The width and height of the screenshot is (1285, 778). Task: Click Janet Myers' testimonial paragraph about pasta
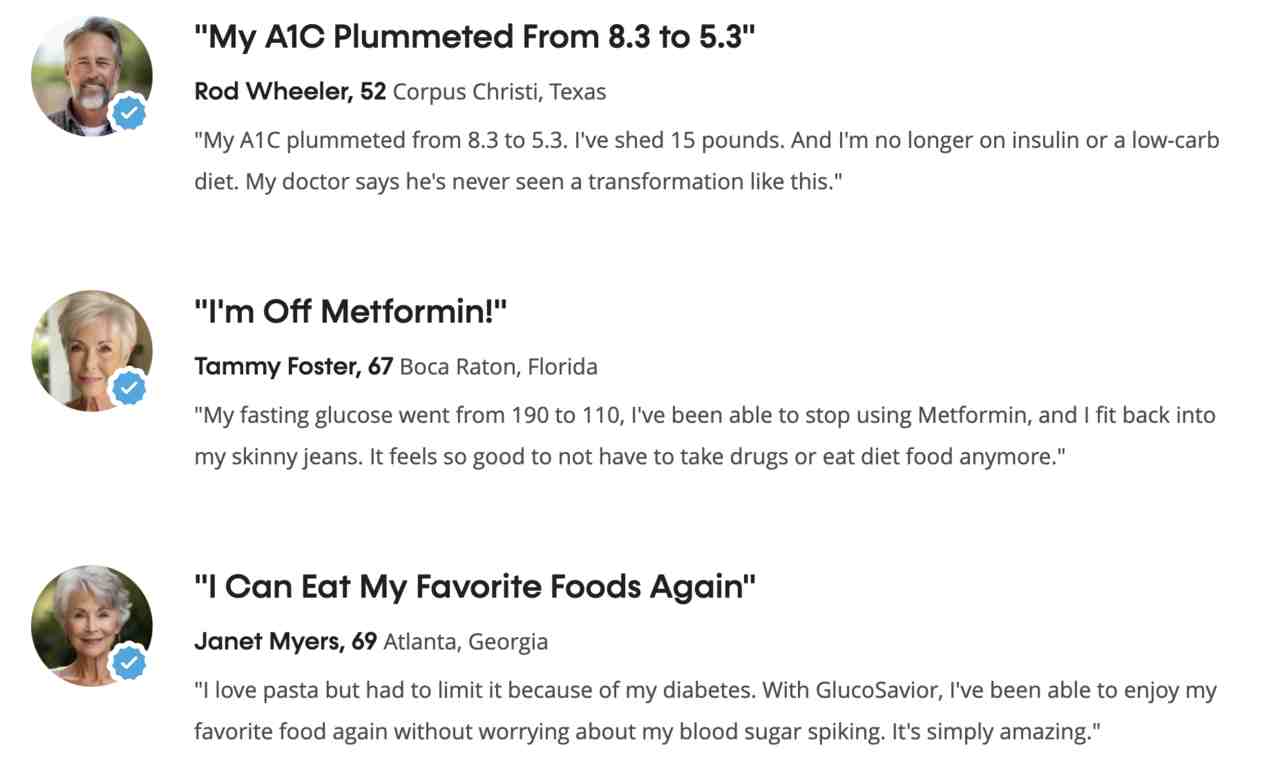click(704, 711)
